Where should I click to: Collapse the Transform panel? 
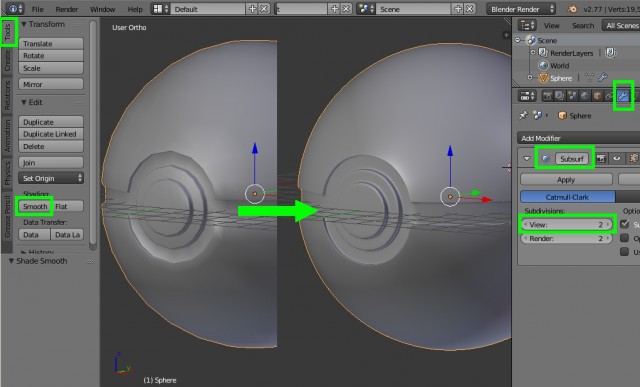pos(24,24)
